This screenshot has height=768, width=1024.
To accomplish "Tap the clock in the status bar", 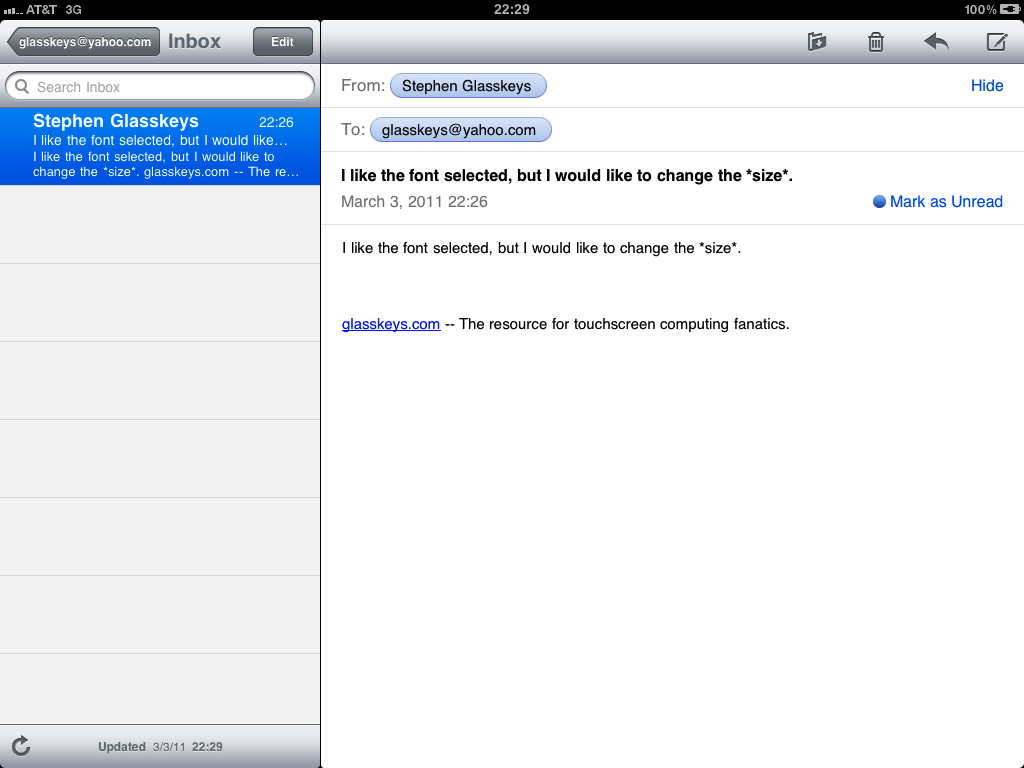I will click(x=511, y=9).
